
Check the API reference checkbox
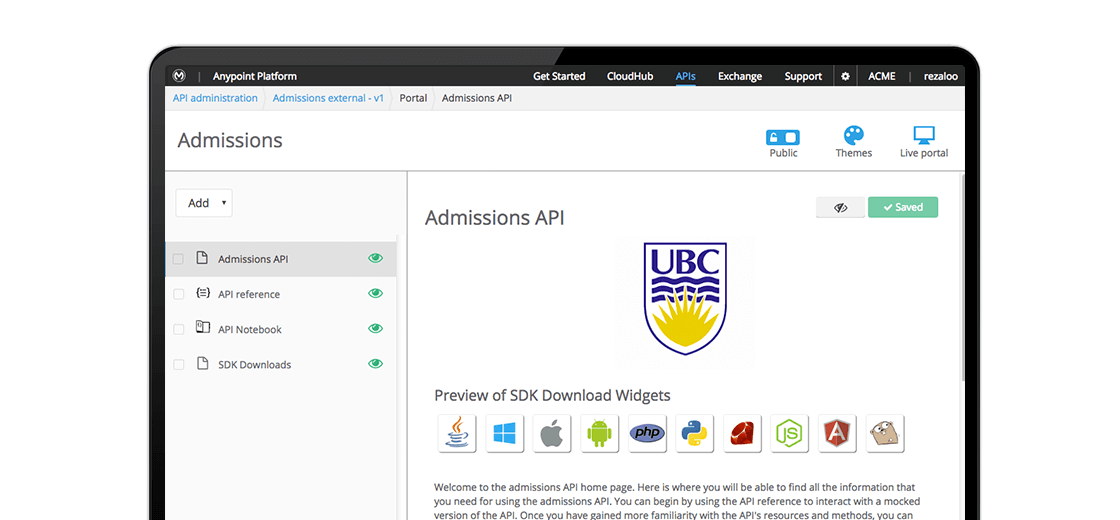click(x=179, y=294)
